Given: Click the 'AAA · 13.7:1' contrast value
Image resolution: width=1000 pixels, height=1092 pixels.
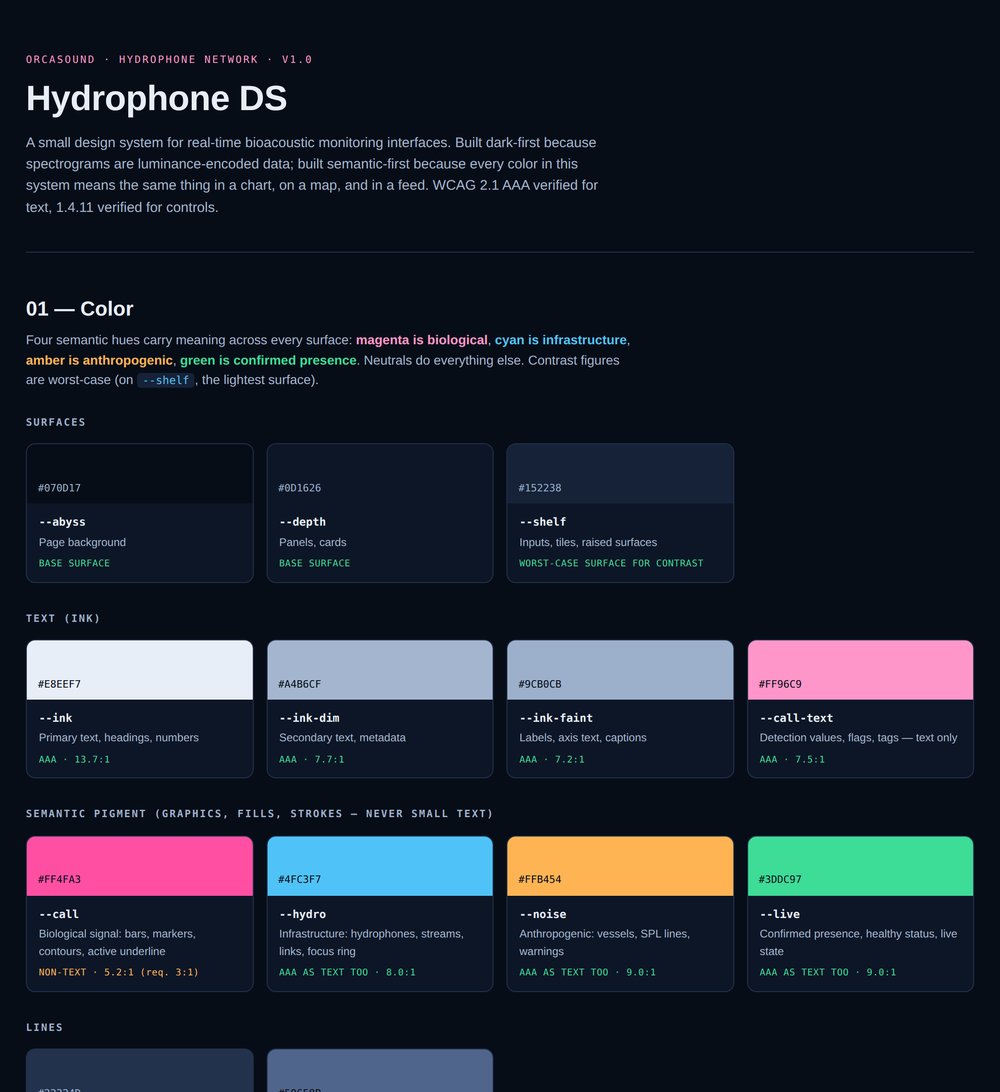Looking at the screenshot, I should [75, 760].
